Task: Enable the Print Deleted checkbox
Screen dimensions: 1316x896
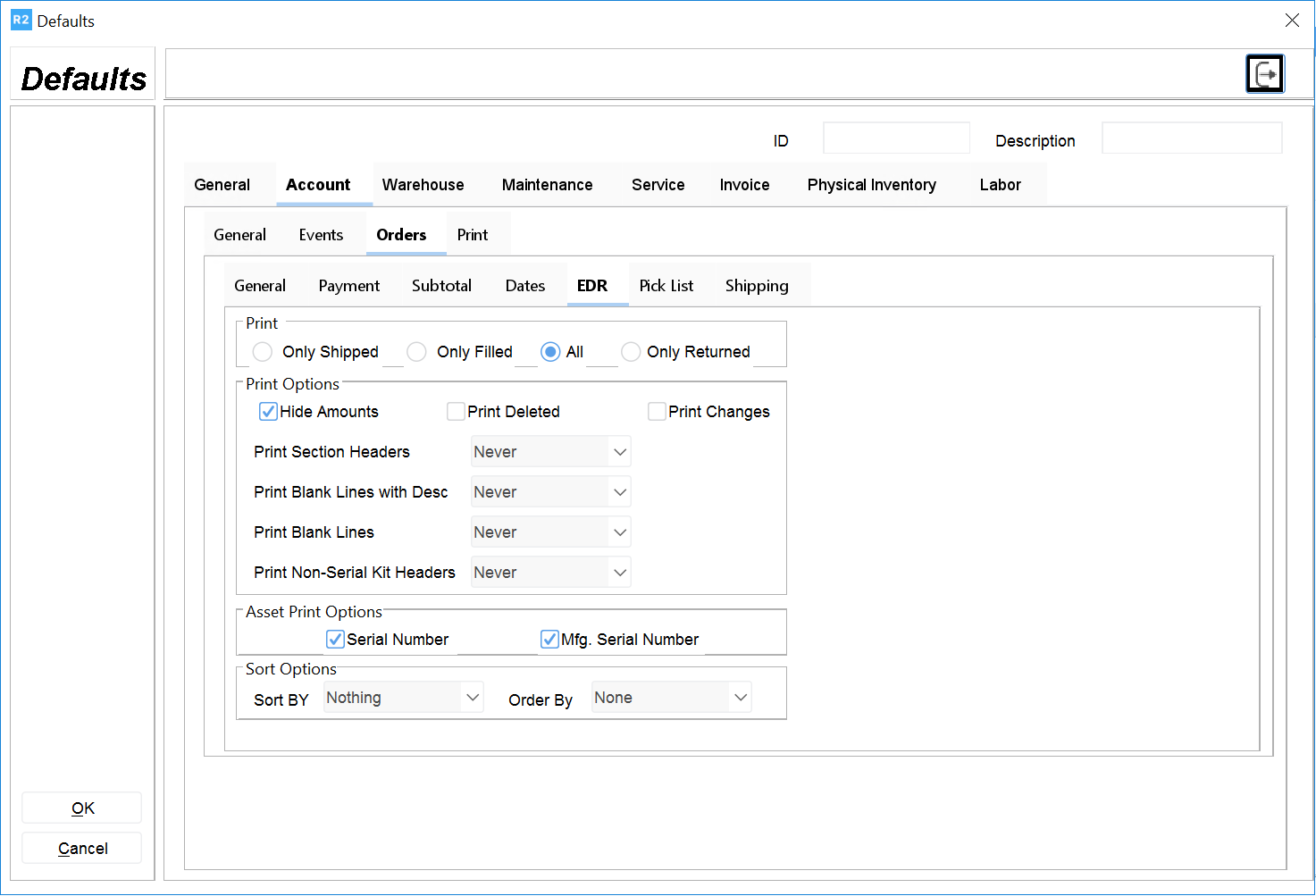Action: click(456, 412)
